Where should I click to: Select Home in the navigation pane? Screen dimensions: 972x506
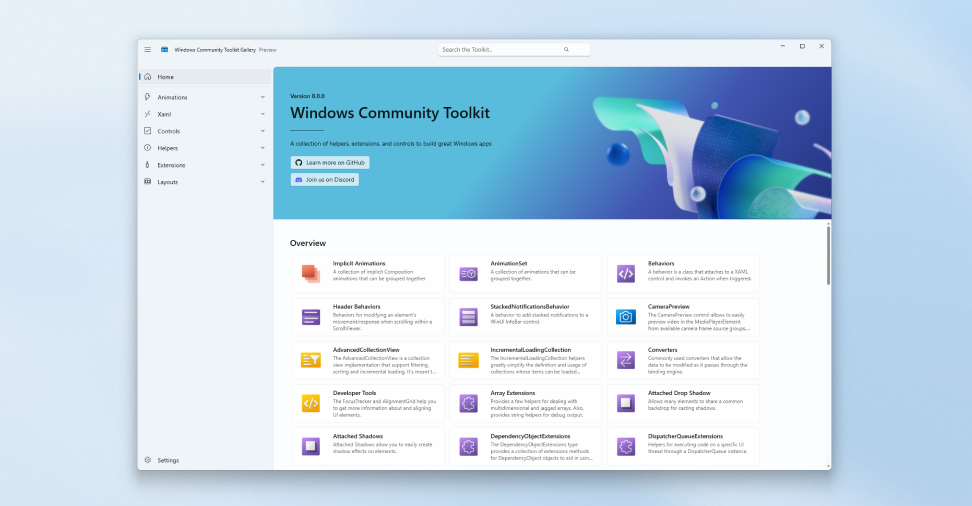(x=205, y=77)
